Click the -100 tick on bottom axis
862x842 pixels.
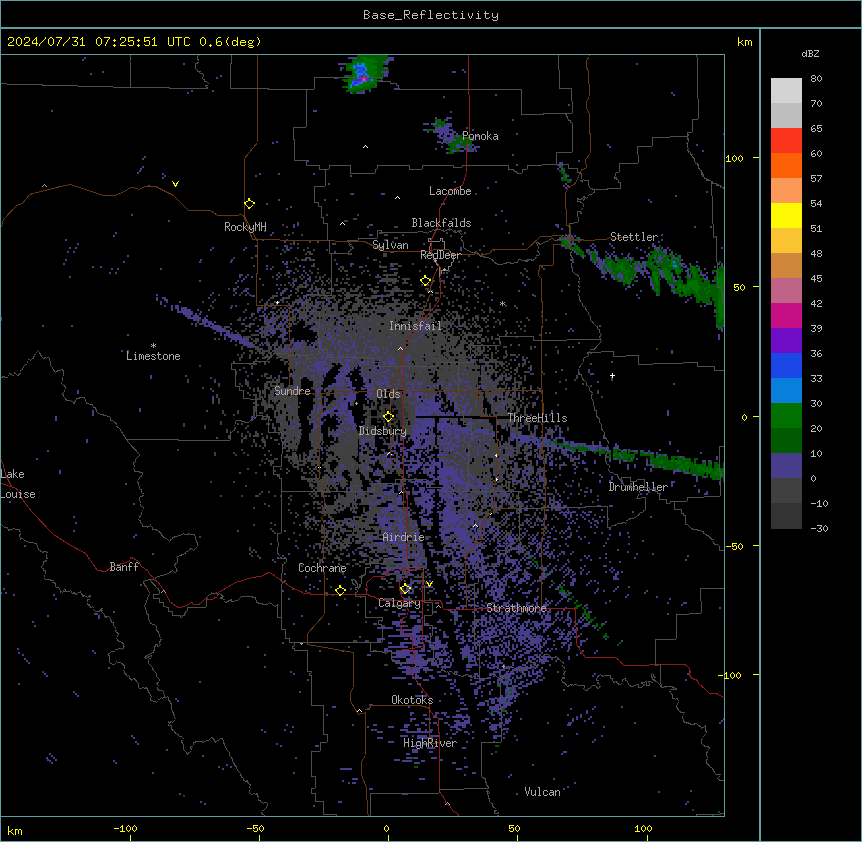(x=126, y=828)
